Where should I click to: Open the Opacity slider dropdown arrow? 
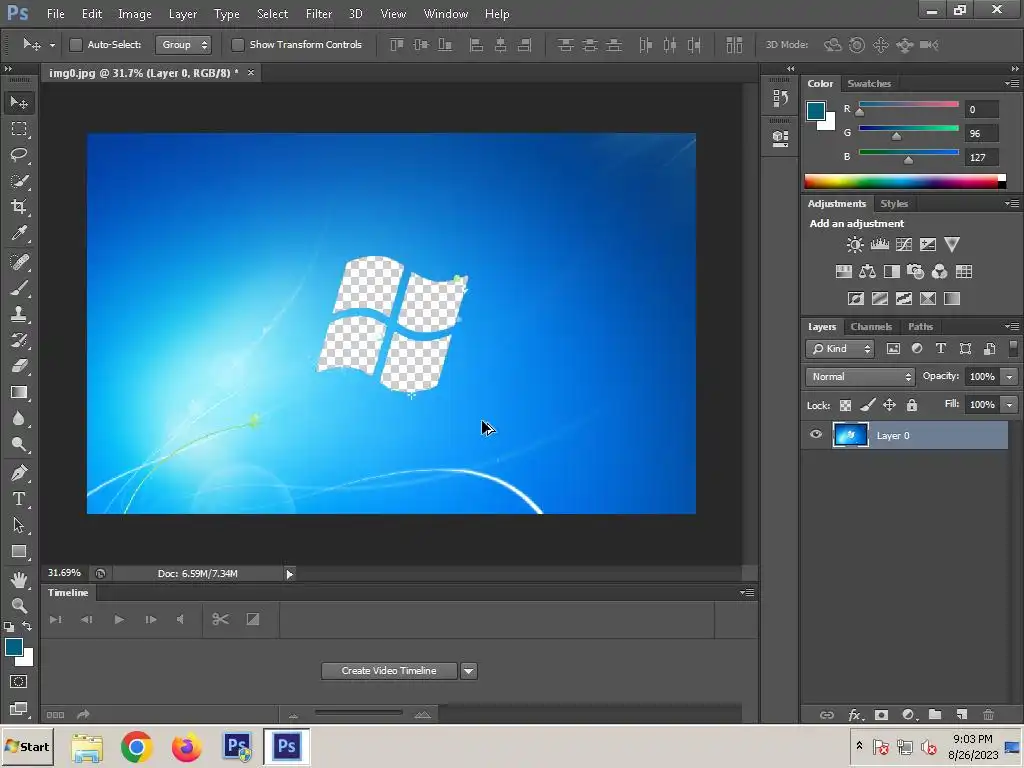(1009, 377)
